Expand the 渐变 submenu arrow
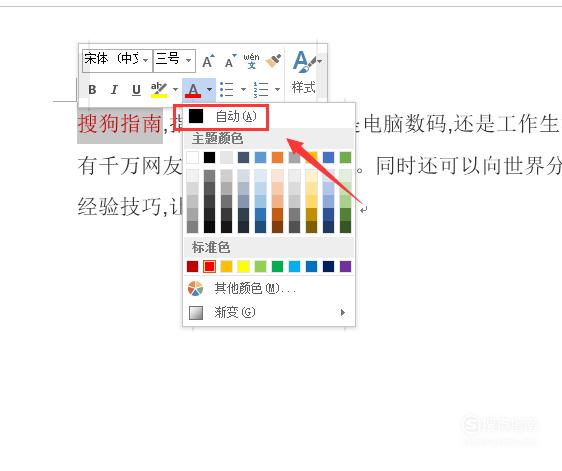Screen dimensions: 562x471 (x=343, y=313)
